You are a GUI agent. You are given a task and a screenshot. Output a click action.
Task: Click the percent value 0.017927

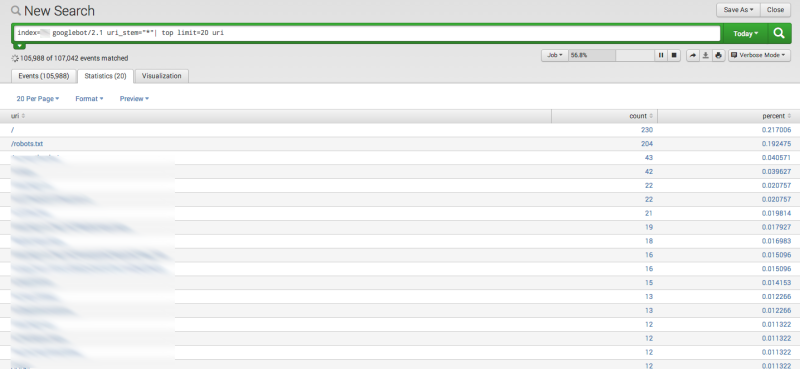(x=777, y=227)
